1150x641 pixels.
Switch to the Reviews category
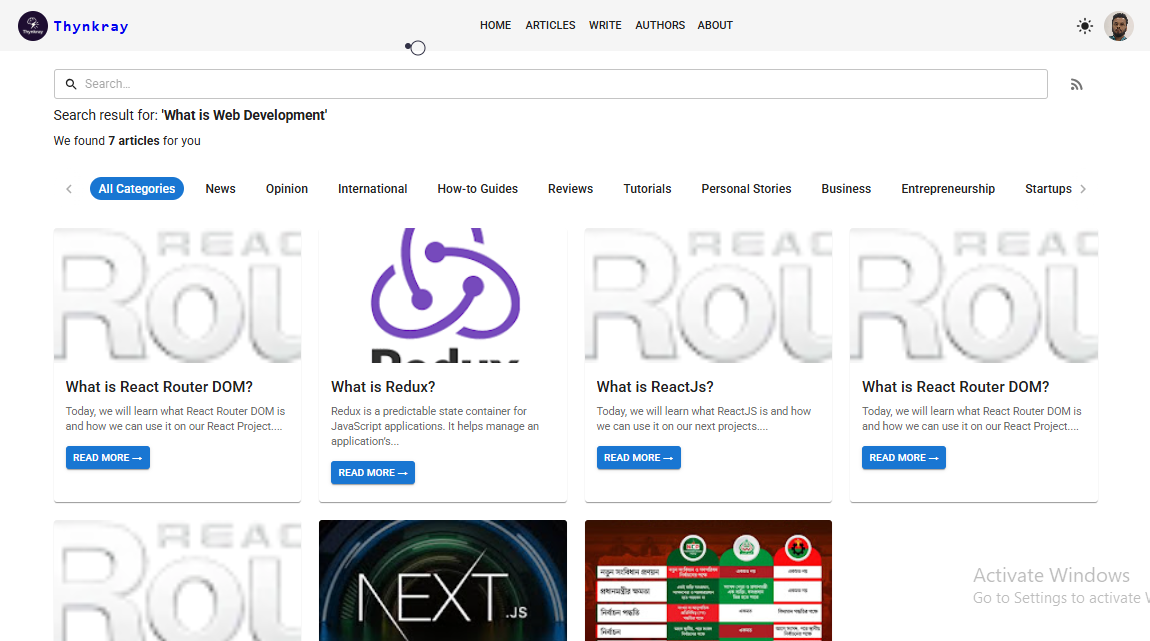(x=571, y=188)
